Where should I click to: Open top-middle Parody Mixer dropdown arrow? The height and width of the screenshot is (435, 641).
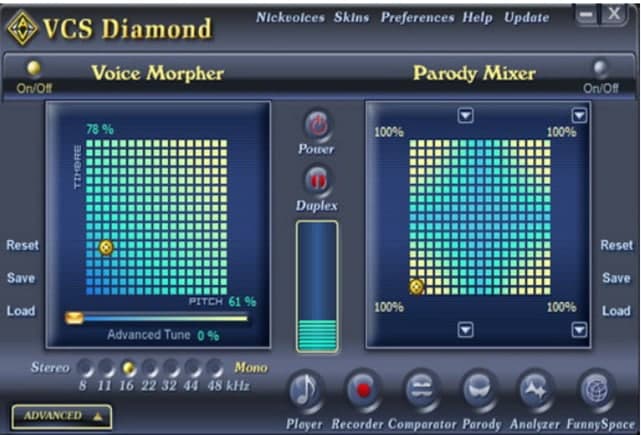coord(466,116)
